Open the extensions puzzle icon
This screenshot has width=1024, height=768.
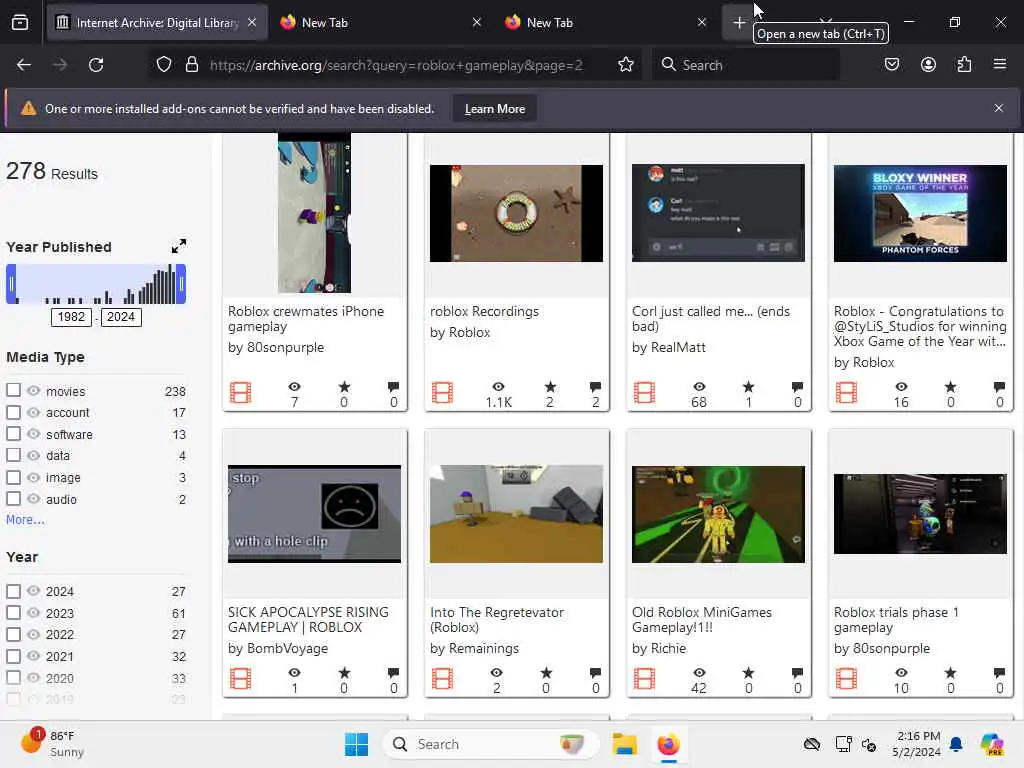click(964, 65)
